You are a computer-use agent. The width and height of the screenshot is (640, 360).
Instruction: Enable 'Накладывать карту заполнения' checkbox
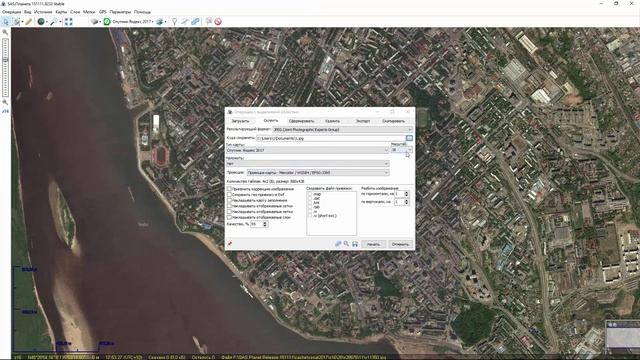[x=229, y=200]
